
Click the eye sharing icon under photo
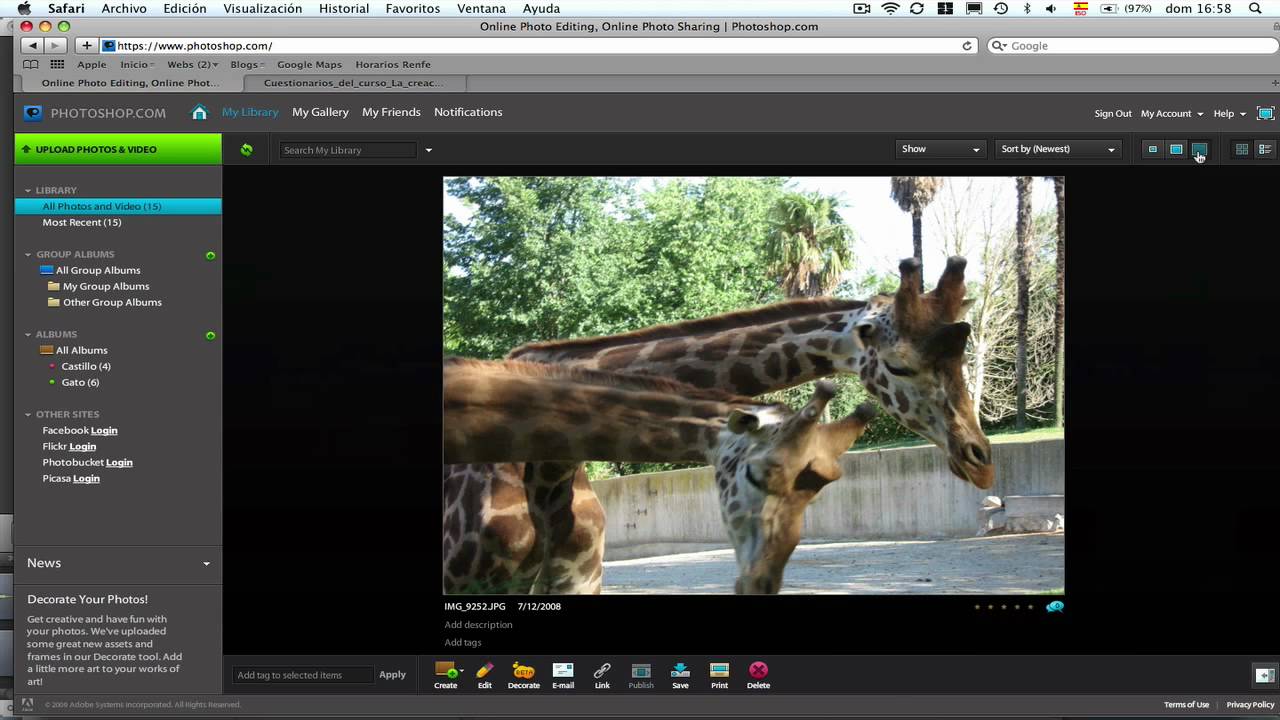[x=1055, y=606]
